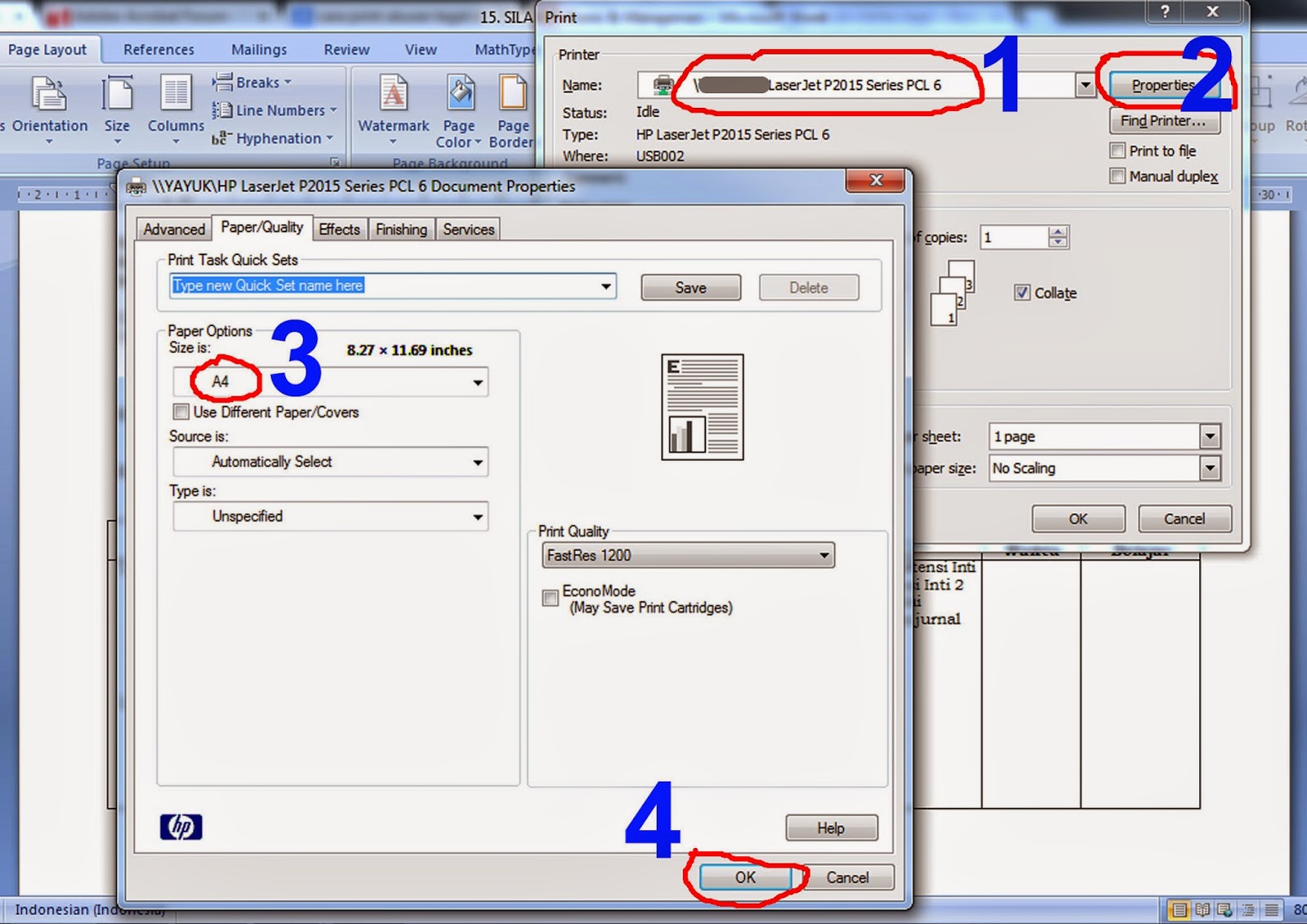This screenshot has height=924, width=1307.
Task: Open Print Quality FastRes 1200 dropdown
Action: 688,556
